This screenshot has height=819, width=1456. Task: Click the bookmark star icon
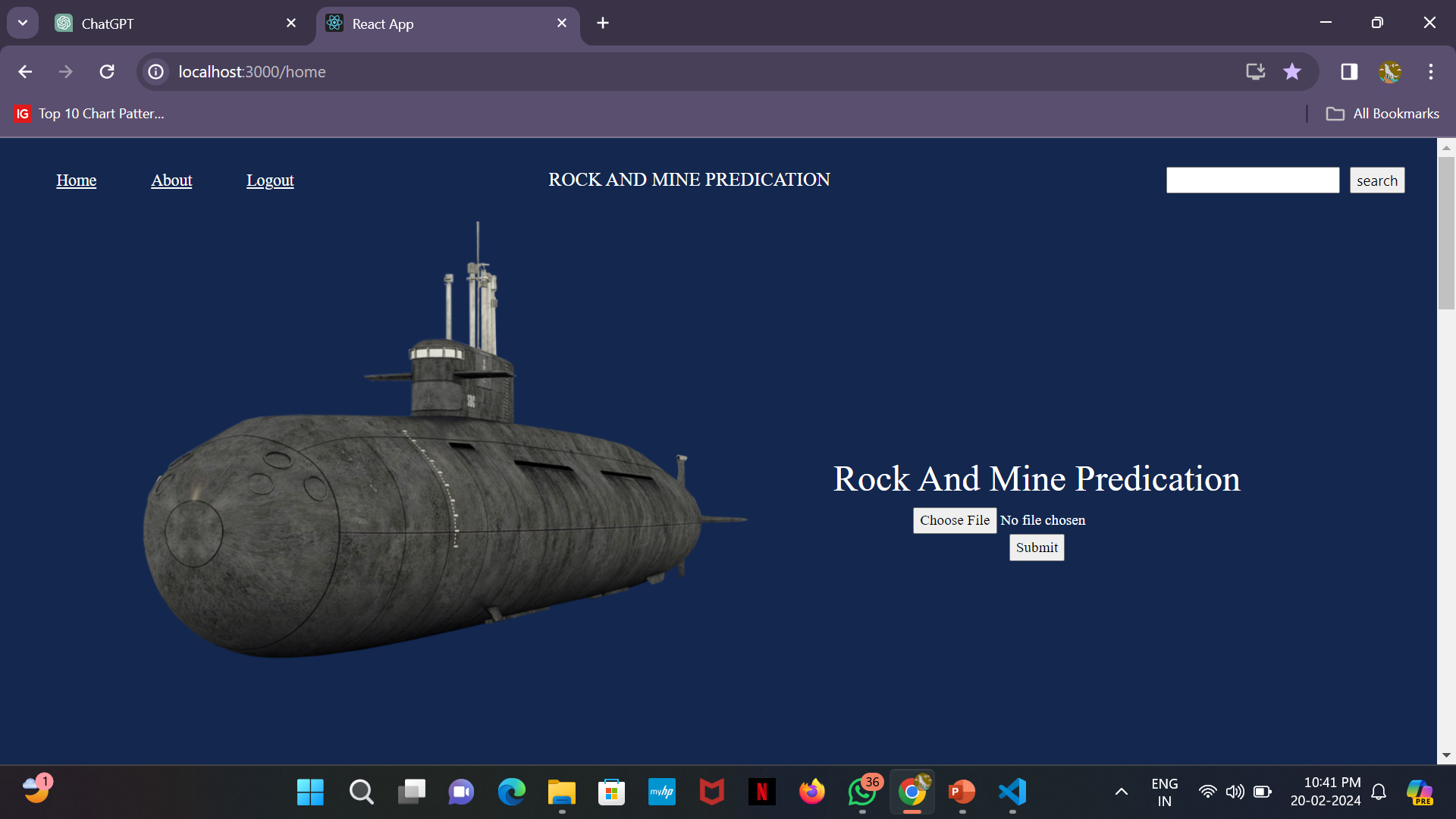point(1292,71)
